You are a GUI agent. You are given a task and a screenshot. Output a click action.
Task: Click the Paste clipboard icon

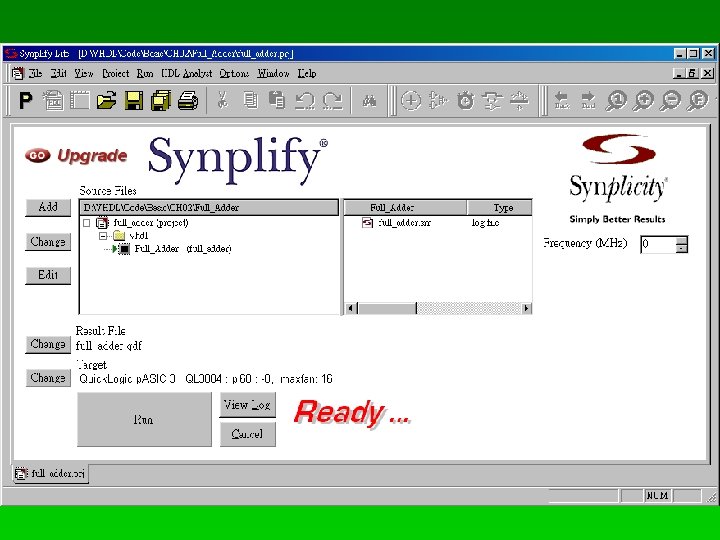pos(277,101)
